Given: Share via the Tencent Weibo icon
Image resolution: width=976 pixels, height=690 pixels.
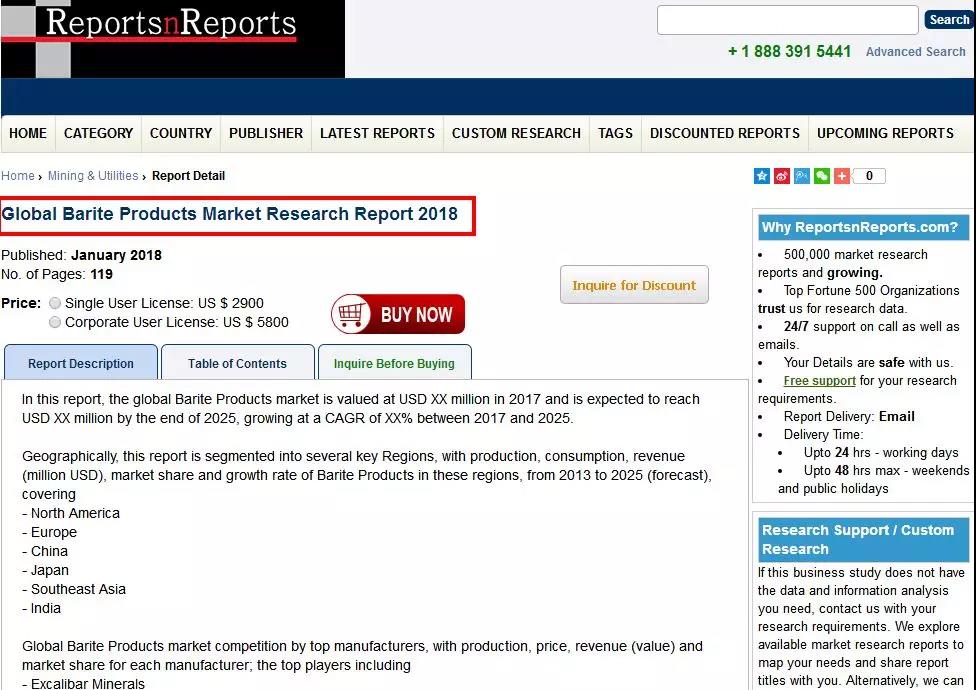Looking at the screenshot, I should [802, 176].
